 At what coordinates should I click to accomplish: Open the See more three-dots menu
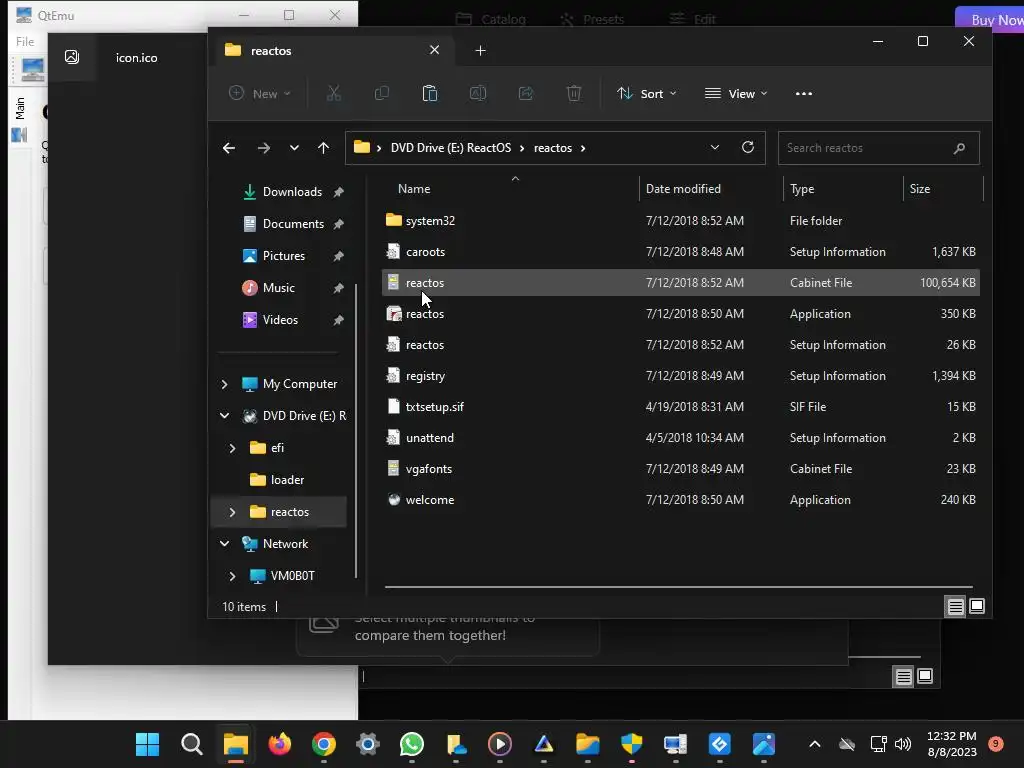804,93
